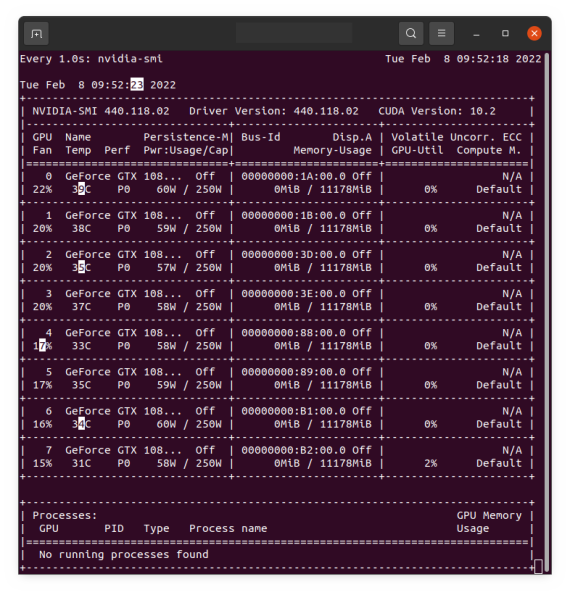Select the 'CUDA Version: 10.2' text
This screenshot has width=570, height=595.
point(437,111)
